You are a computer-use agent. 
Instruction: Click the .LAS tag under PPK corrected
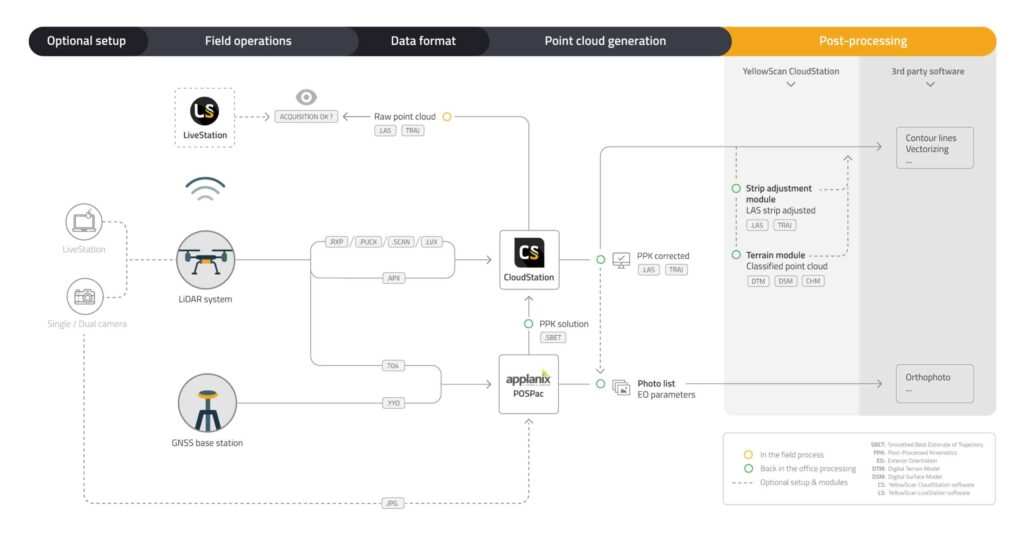[x=648, y=270]
